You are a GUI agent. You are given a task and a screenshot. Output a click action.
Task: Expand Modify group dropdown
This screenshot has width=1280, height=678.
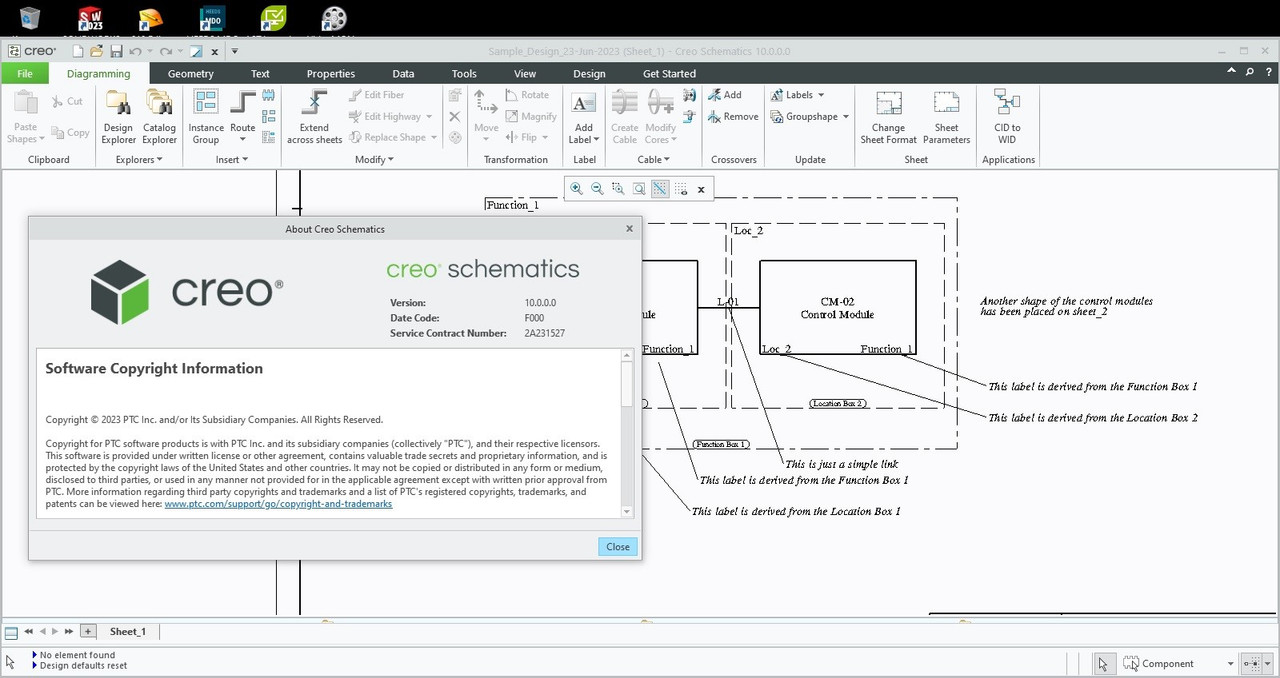click(x=374, y=159)
